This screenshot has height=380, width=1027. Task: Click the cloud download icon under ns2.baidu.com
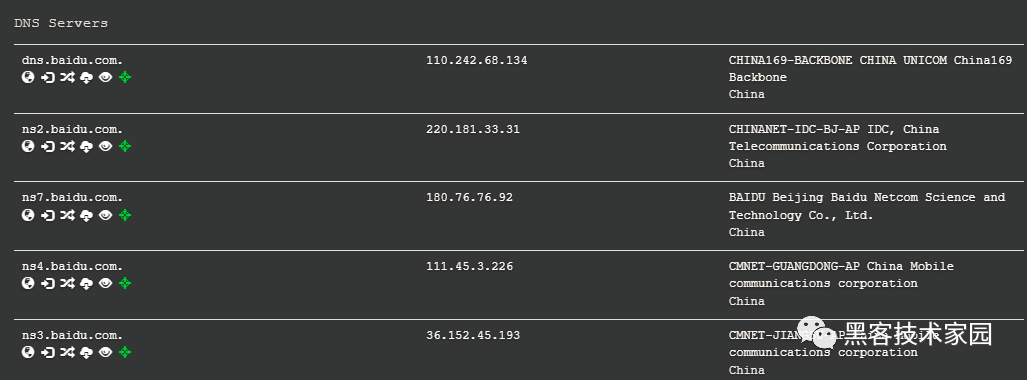(x=86, y=146)
